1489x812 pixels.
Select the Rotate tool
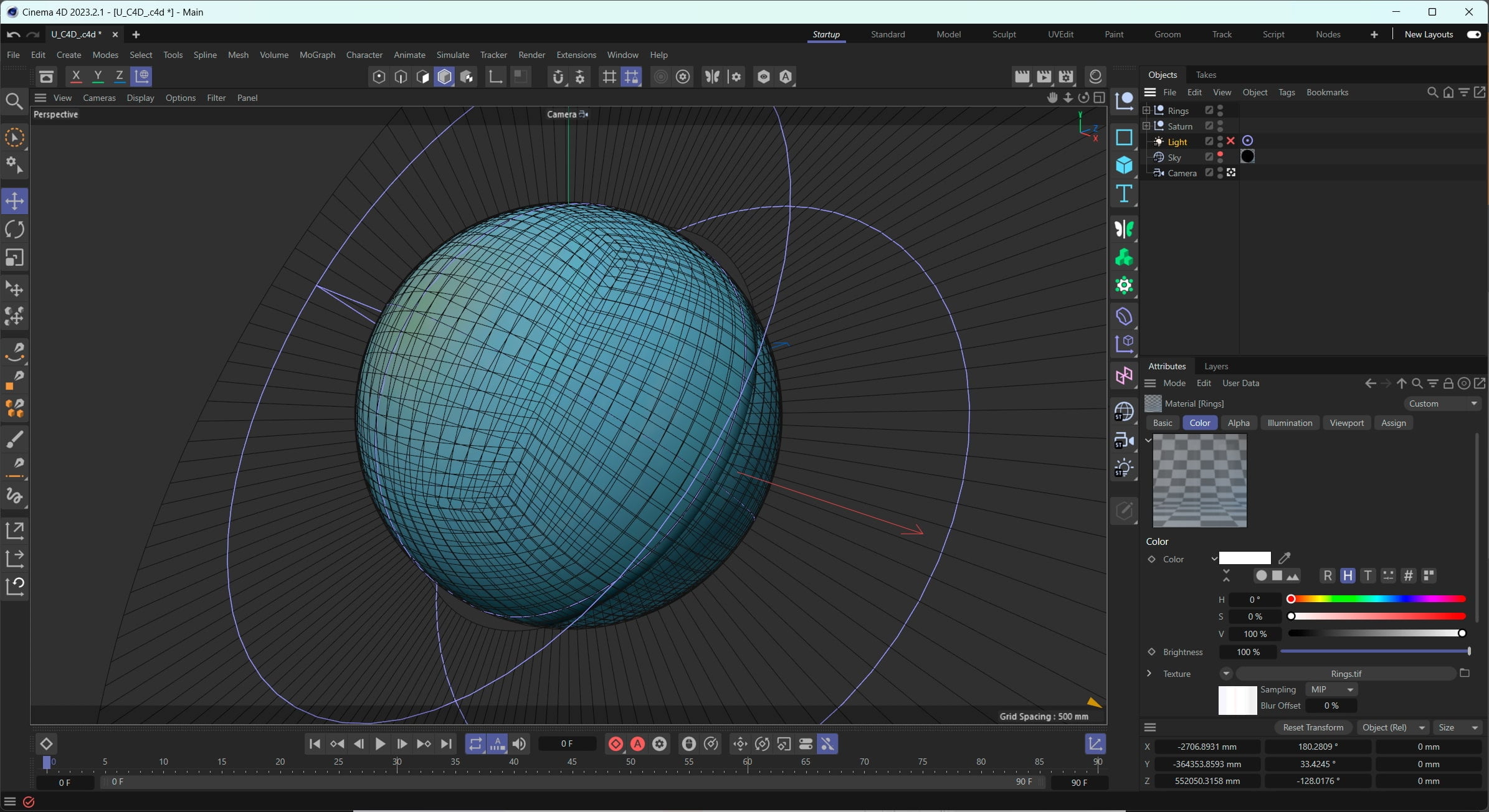[x=14, y=229]
